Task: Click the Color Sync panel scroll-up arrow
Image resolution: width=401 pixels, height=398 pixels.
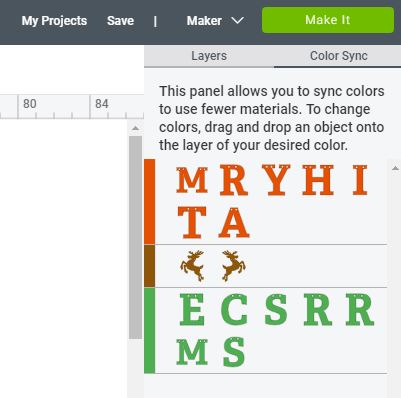Action: point(395,168)
